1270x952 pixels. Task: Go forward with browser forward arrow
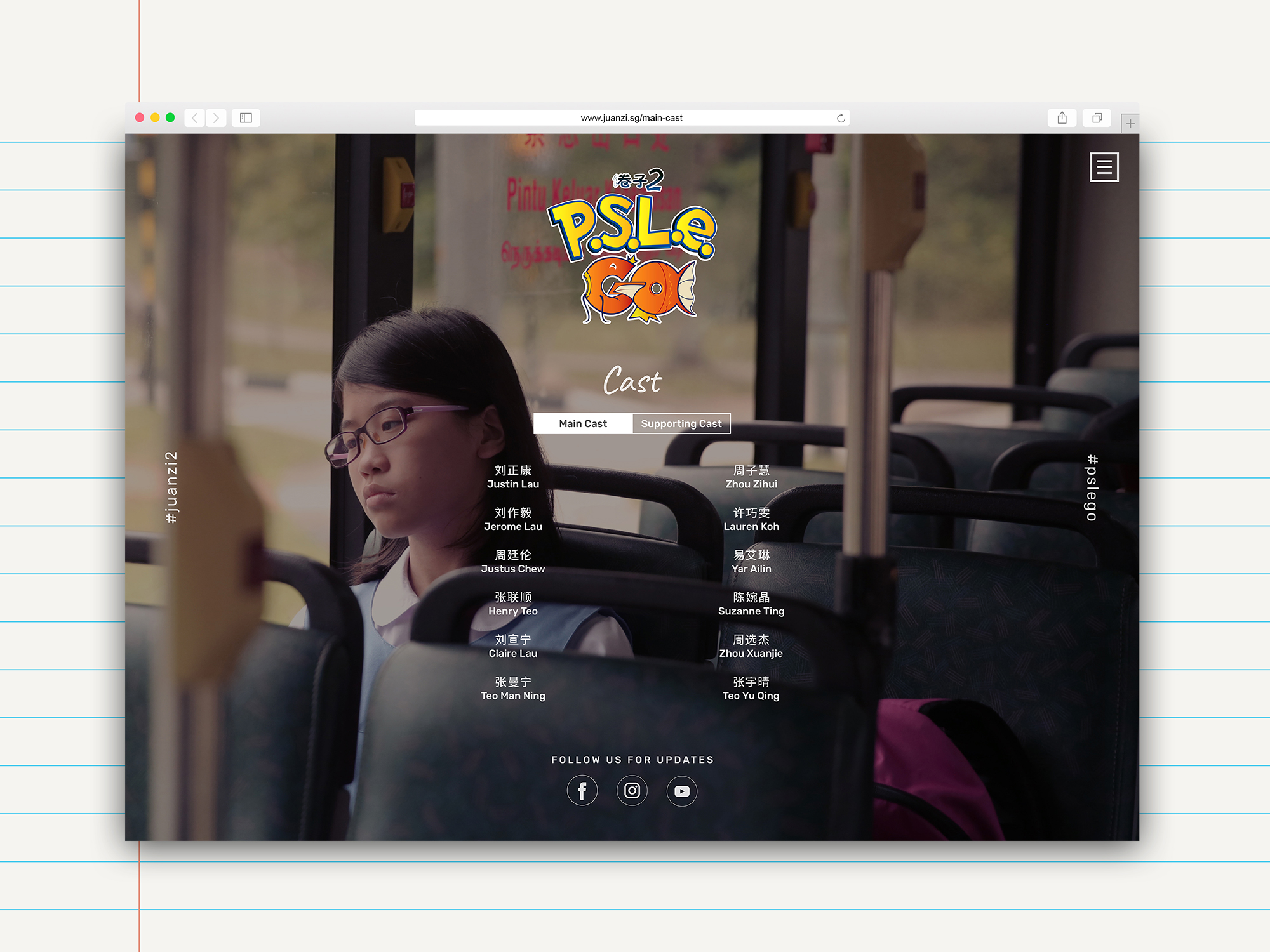point(216,118)
